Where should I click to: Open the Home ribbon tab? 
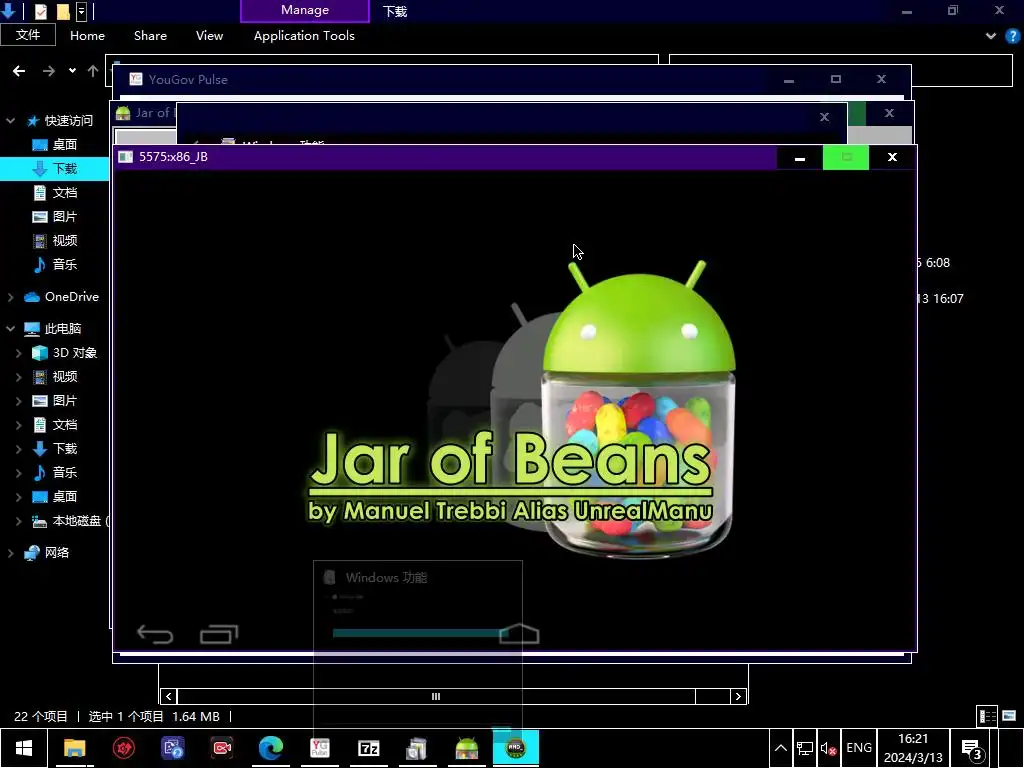(x=88, y=36)
